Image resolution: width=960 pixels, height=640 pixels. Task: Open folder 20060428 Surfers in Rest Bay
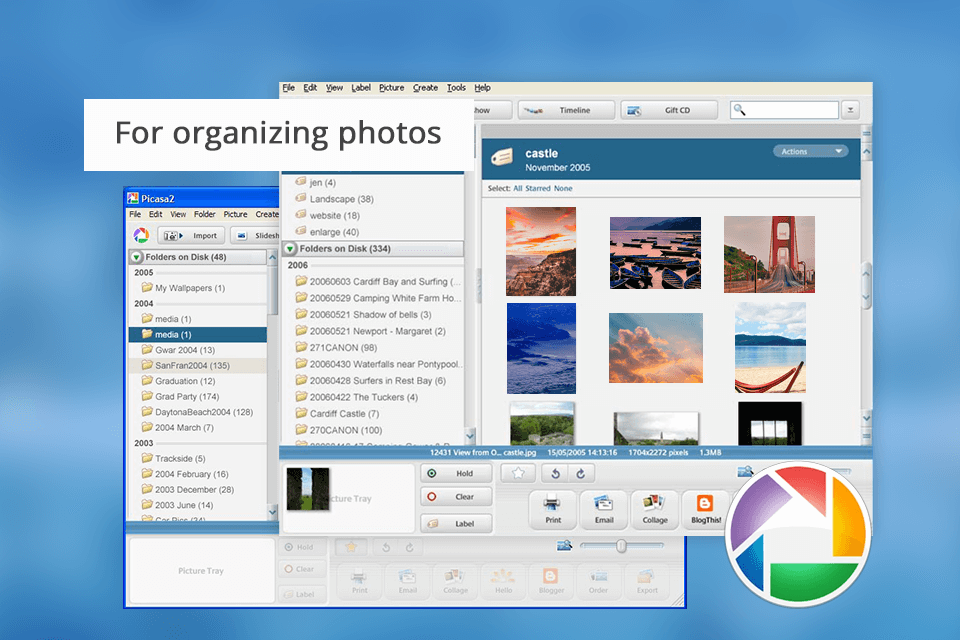point(370,381)
